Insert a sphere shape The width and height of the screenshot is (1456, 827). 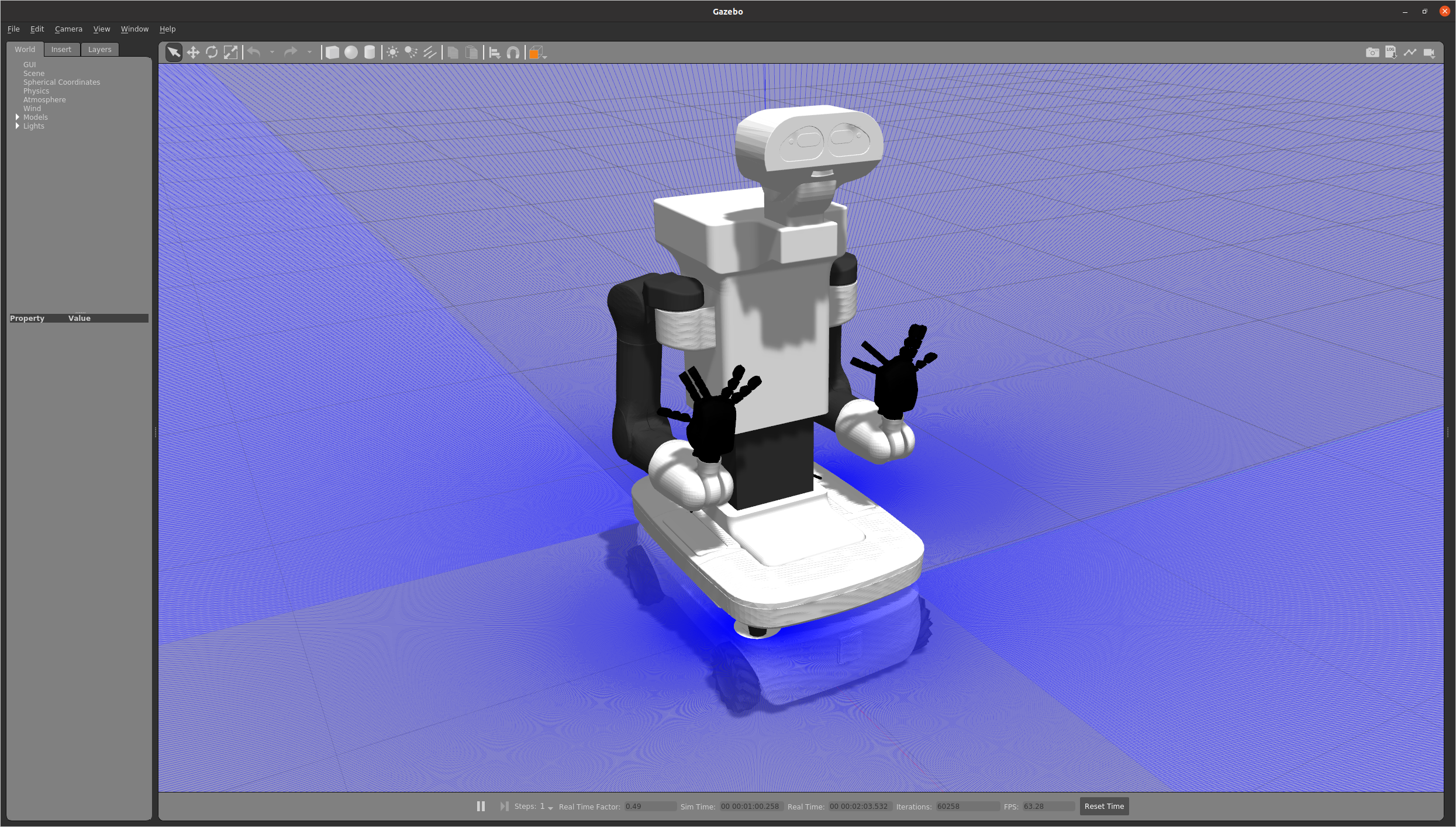coord(351,53)
